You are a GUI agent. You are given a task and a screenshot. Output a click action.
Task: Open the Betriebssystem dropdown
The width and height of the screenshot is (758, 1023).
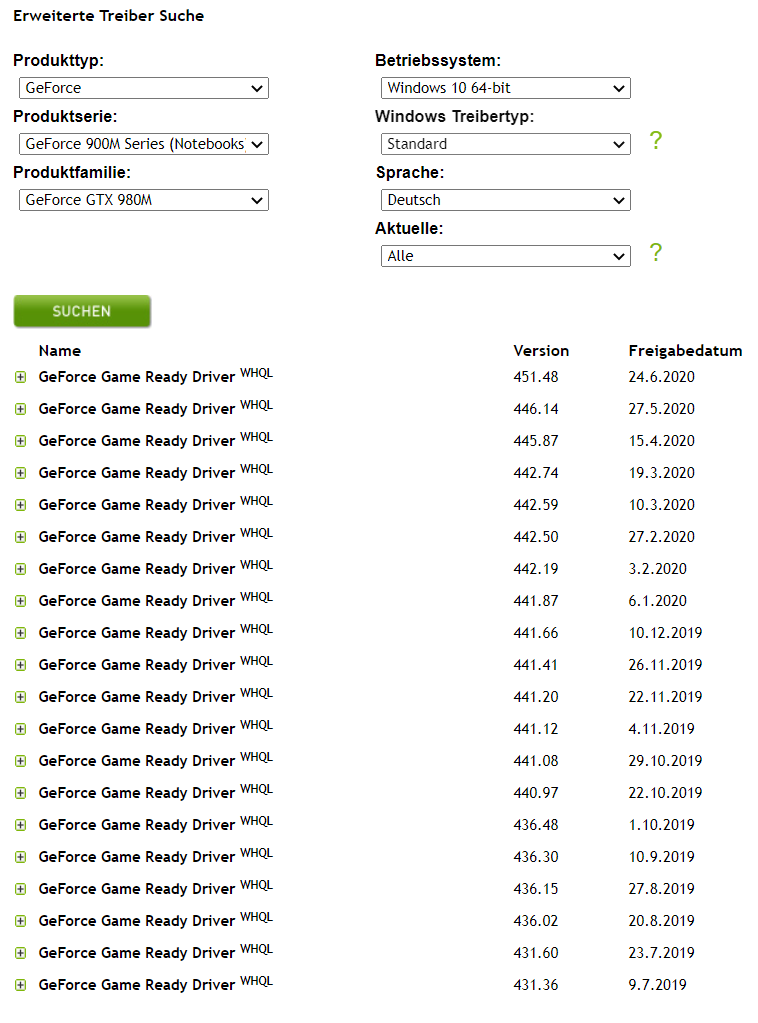click(505, 88)
